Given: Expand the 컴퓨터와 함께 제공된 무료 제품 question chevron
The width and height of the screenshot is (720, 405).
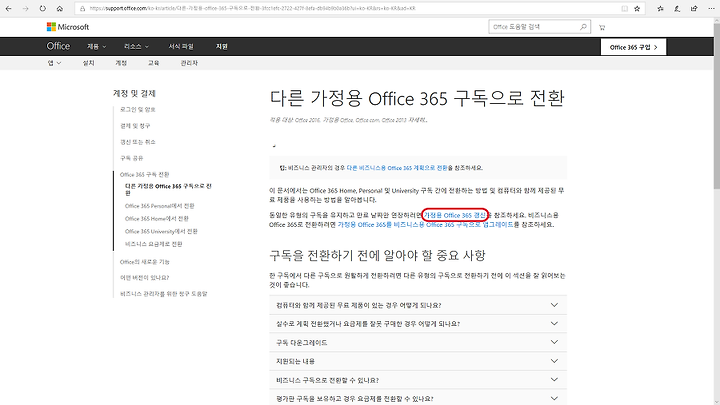Looking at the screenshot, I should [x=554, y=305].
